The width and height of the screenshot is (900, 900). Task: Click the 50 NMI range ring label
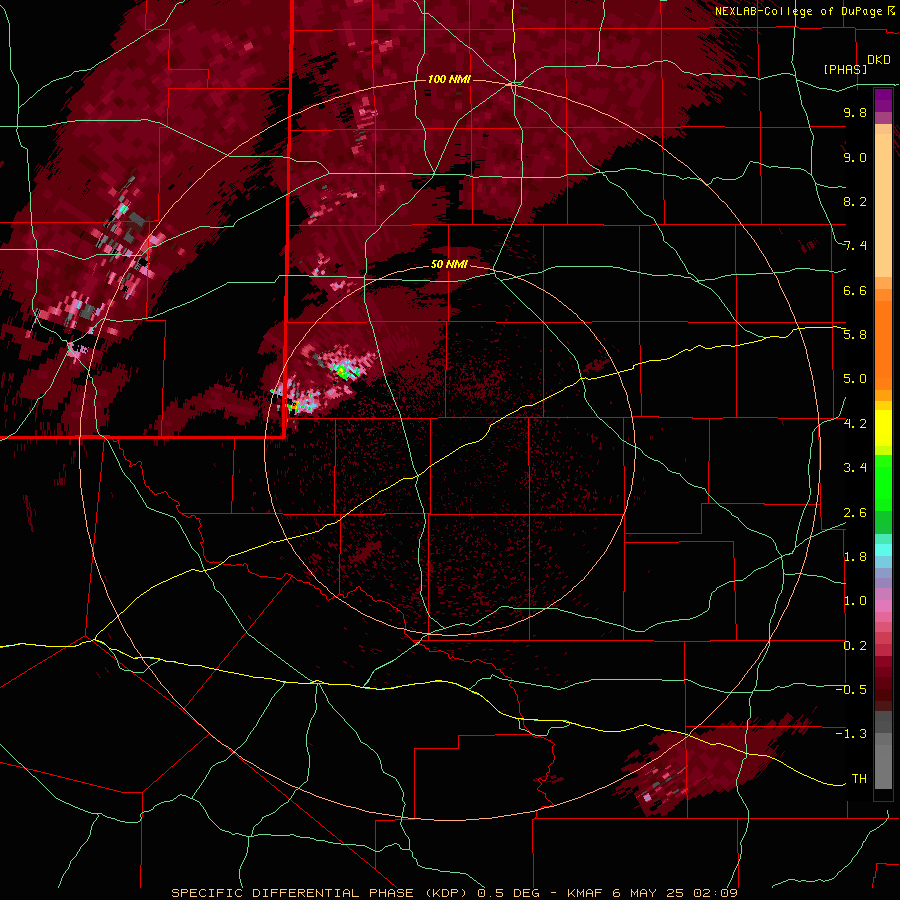coord(449,265)
